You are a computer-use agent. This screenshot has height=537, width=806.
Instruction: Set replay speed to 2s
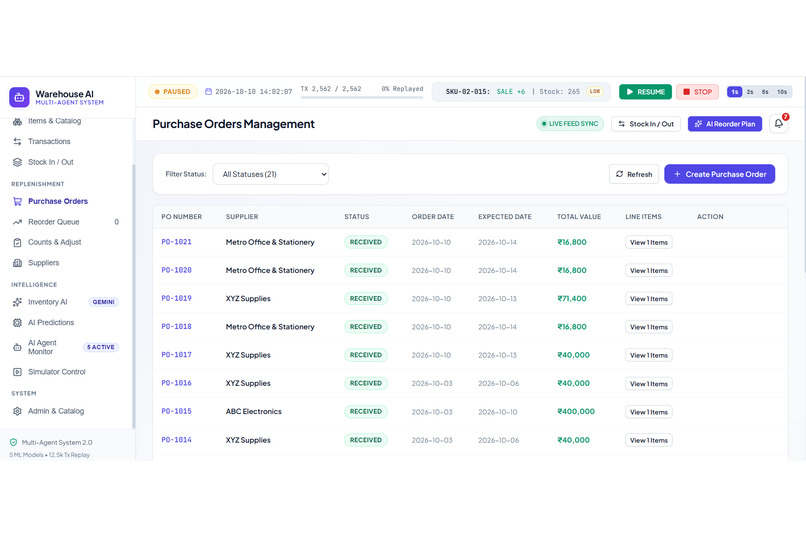(x=750, y=91)
